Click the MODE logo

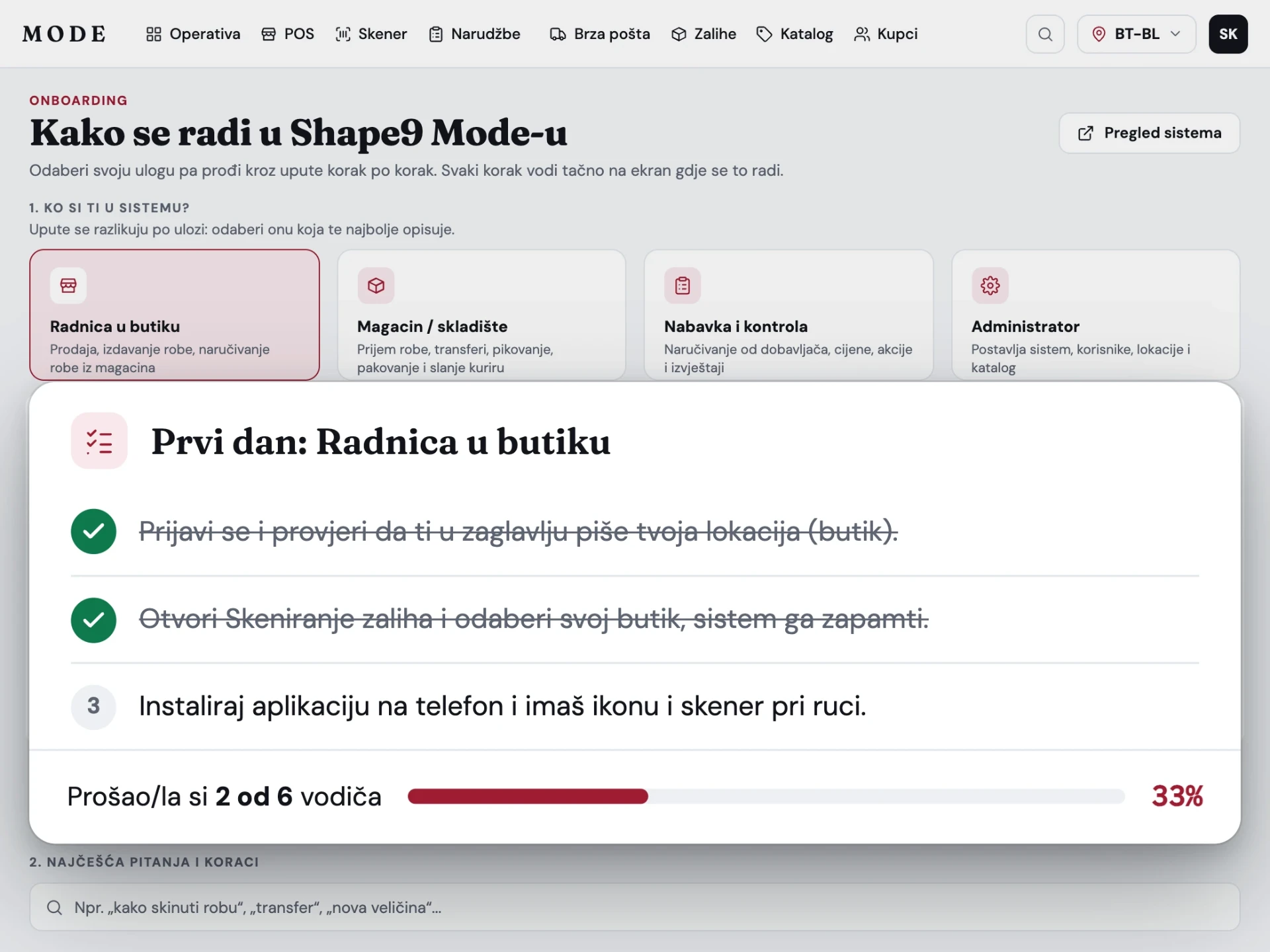point(64,34)
